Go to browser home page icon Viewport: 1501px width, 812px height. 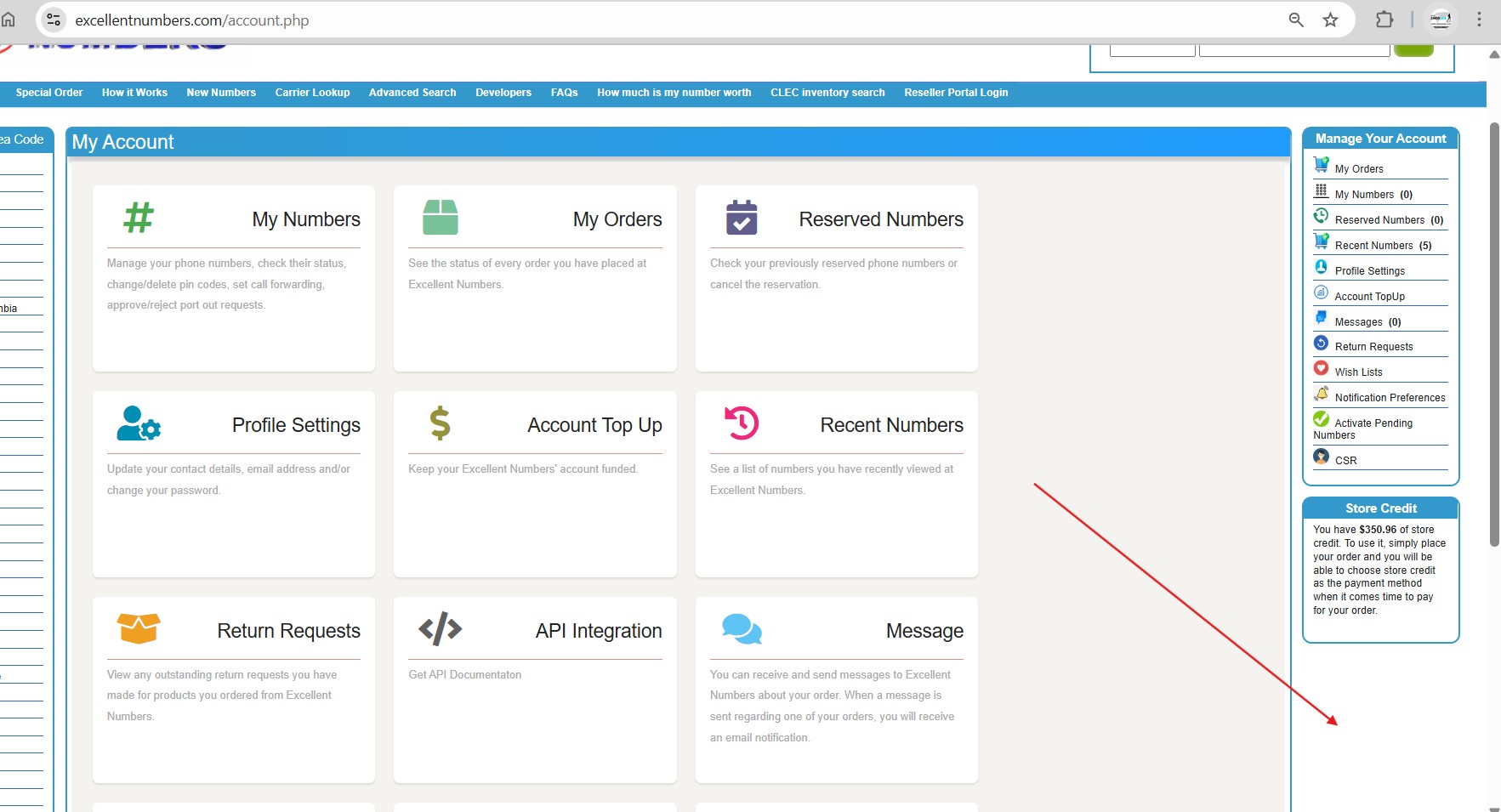point(8,20)
